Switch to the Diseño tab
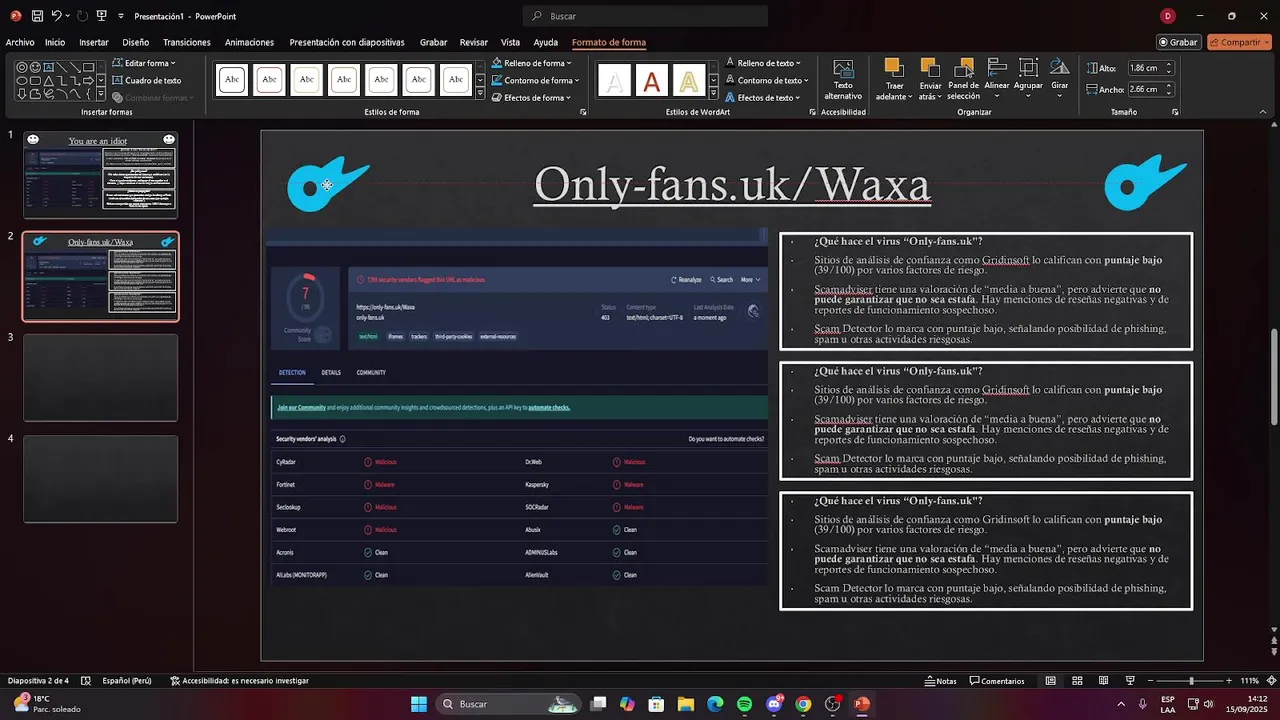 pos(135,42)
